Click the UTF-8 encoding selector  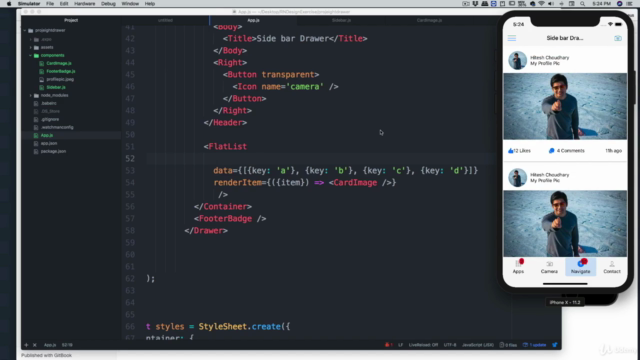[x=450, y=345]
